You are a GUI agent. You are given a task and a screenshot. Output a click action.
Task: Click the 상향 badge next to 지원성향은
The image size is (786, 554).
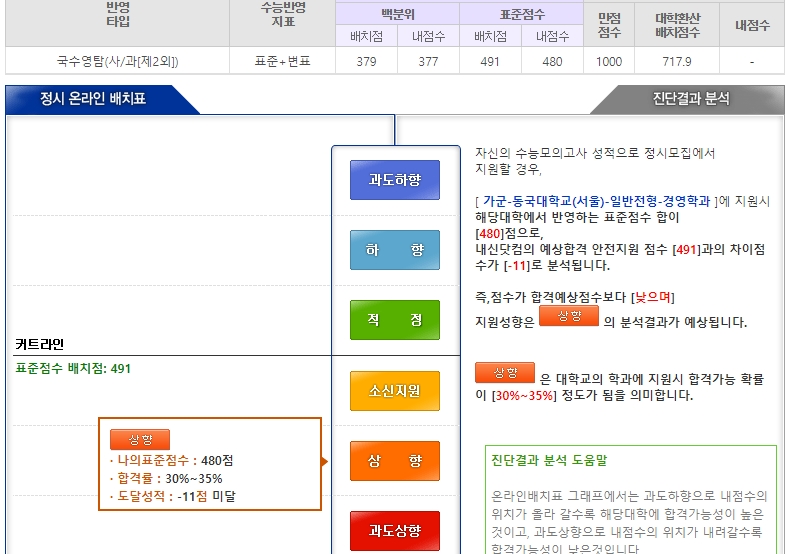(568, 317)
